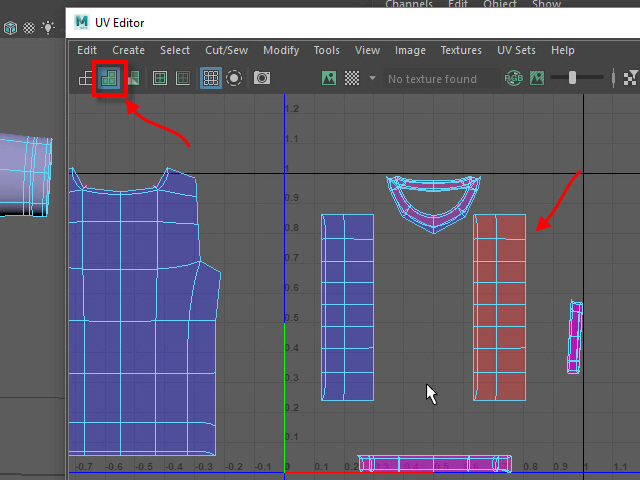Open the UV Sets menu
The height and width of the screenshot is (480, 640).
pyautogui.click(x=517, y=50)
